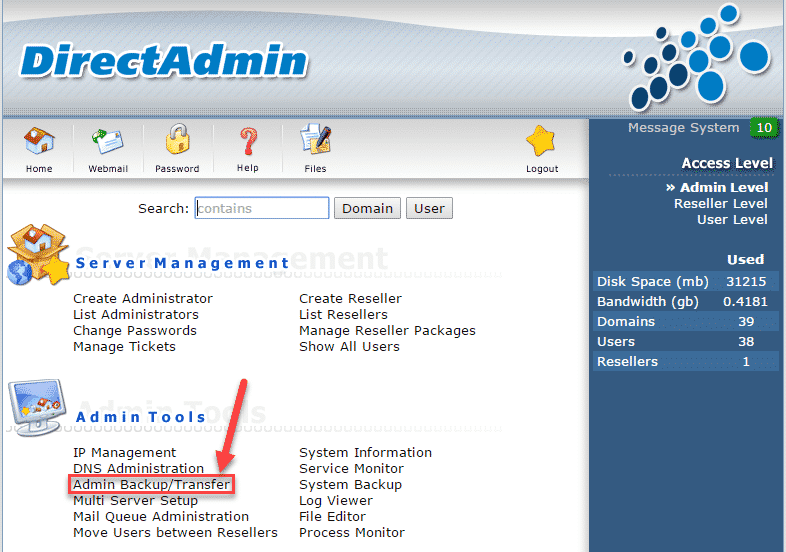Image resolution: width=786 pixels, height=552 pixels.
Task: Open File Editor
Action: coord(332,517)
